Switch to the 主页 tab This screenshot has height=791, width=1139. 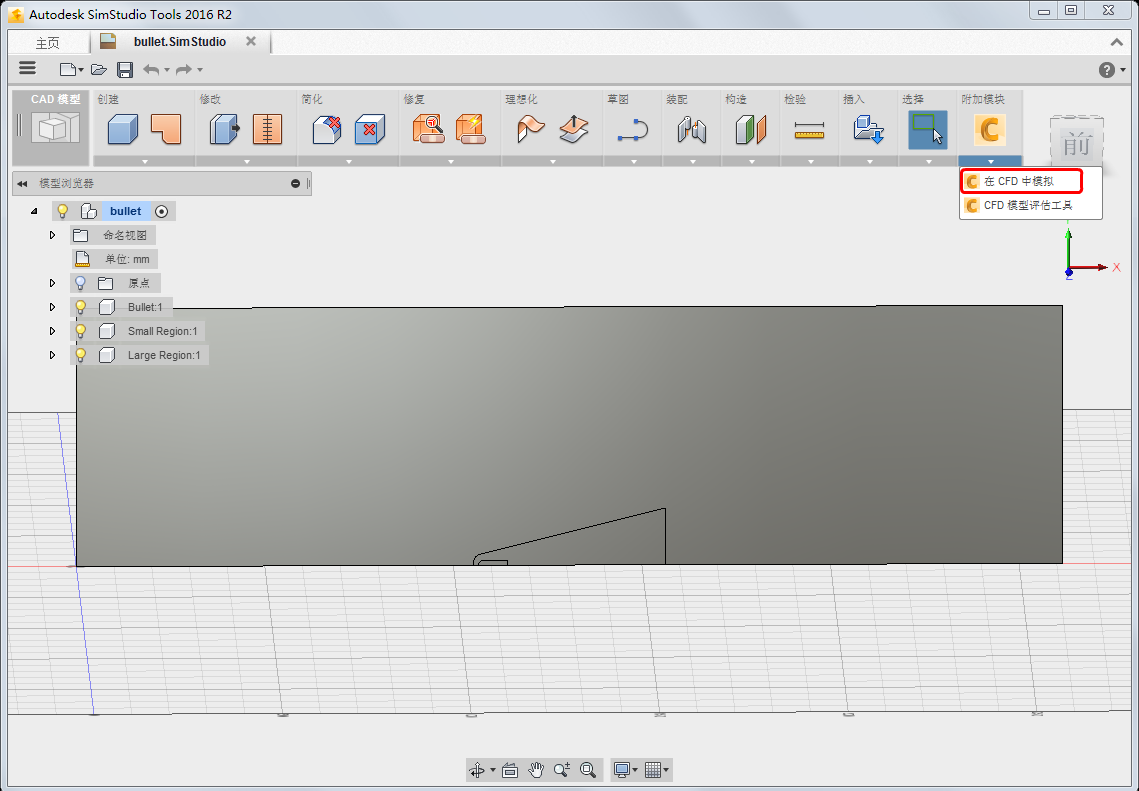pyautogui.click(x=48, y=43)
